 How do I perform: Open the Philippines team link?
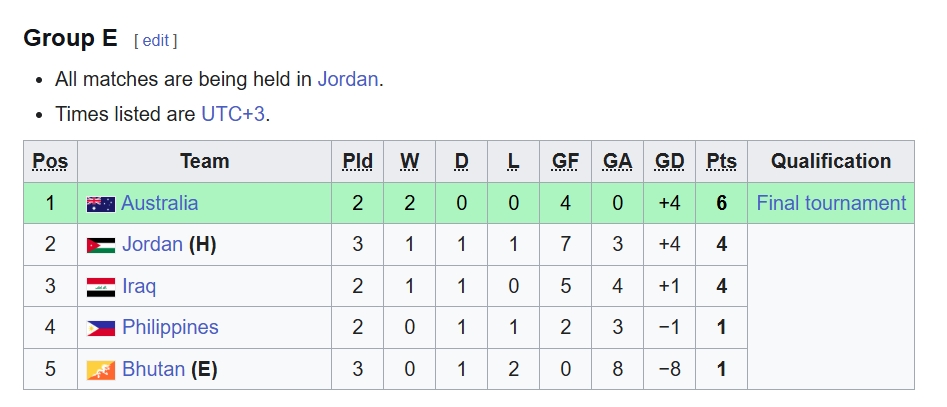point(170,327)
